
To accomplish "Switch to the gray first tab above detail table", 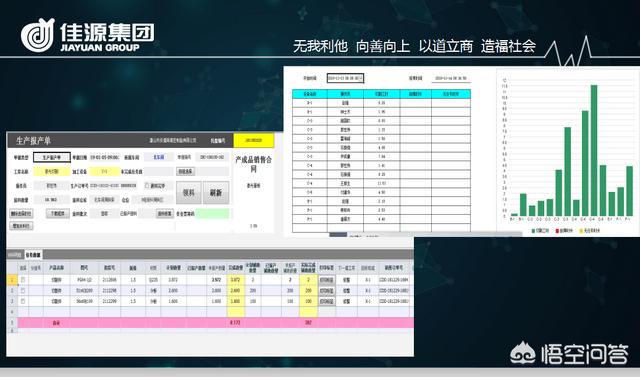I will 15,255.
